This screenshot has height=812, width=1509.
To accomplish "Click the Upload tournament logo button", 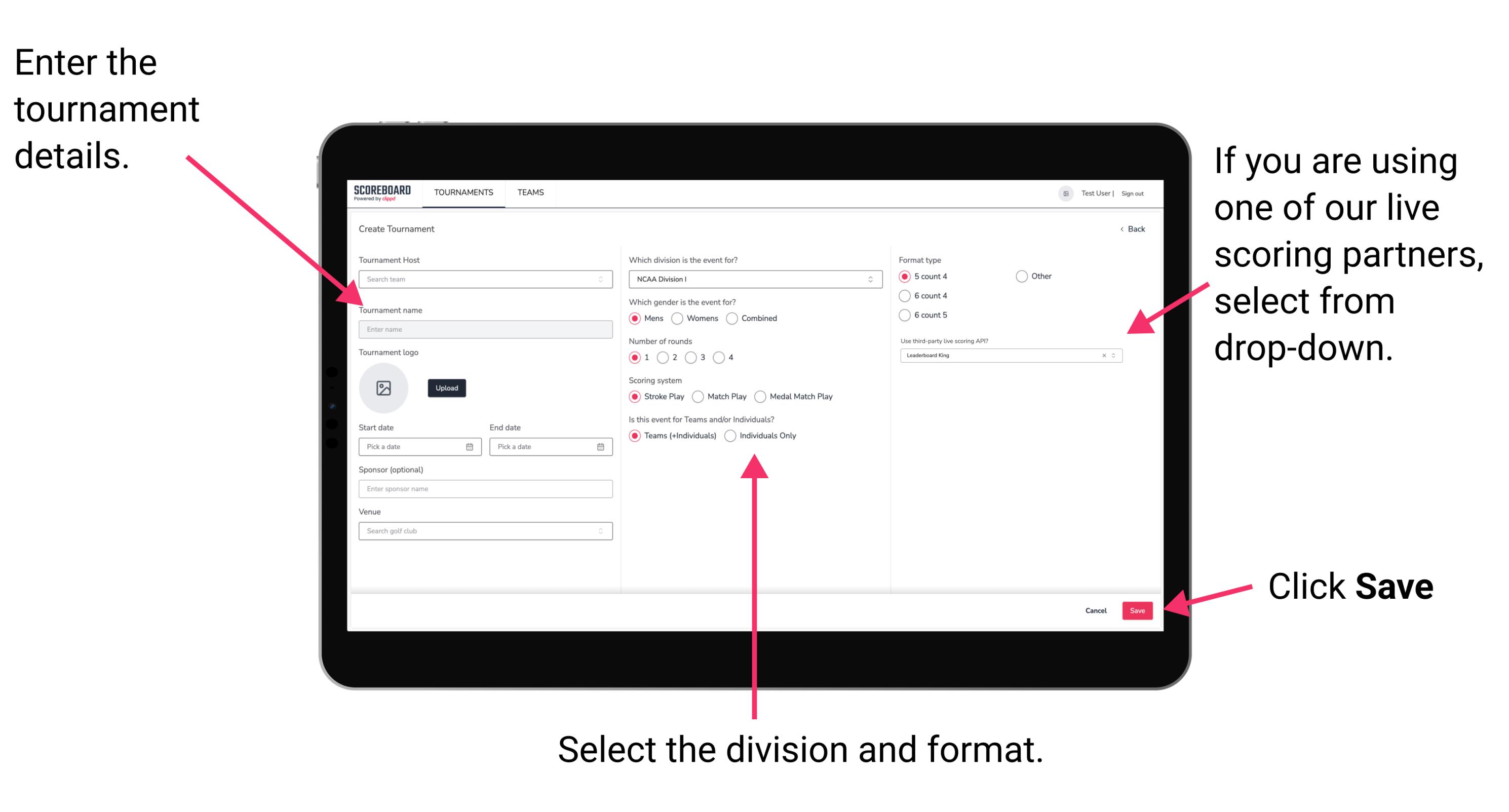I will tap(447, 388).
